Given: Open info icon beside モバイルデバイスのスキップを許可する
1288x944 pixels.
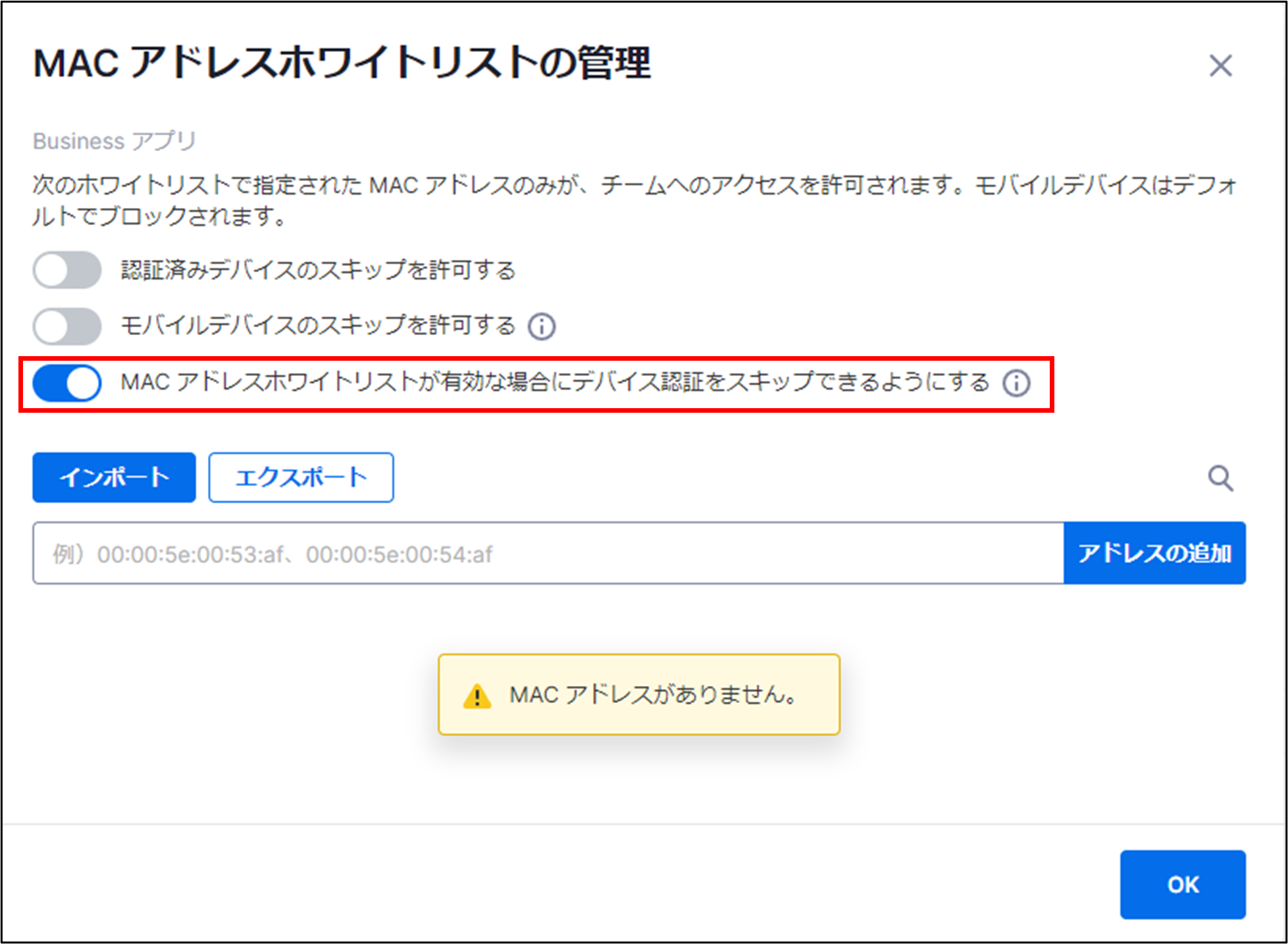Looking at the screenshot, I should pyautogui.click(x=542, y=326).
